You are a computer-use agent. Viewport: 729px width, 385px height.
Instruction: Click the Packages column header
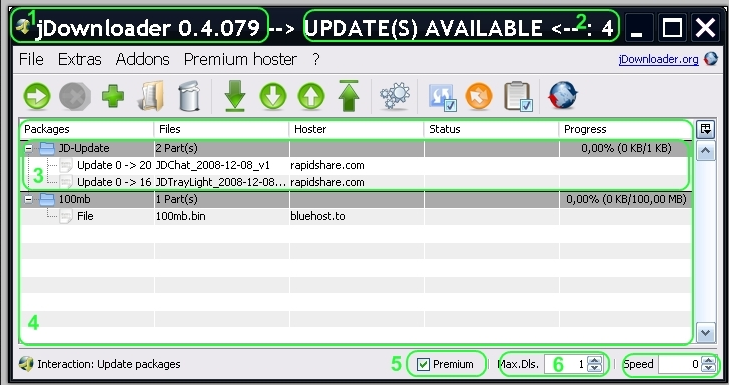coord(87,129)
